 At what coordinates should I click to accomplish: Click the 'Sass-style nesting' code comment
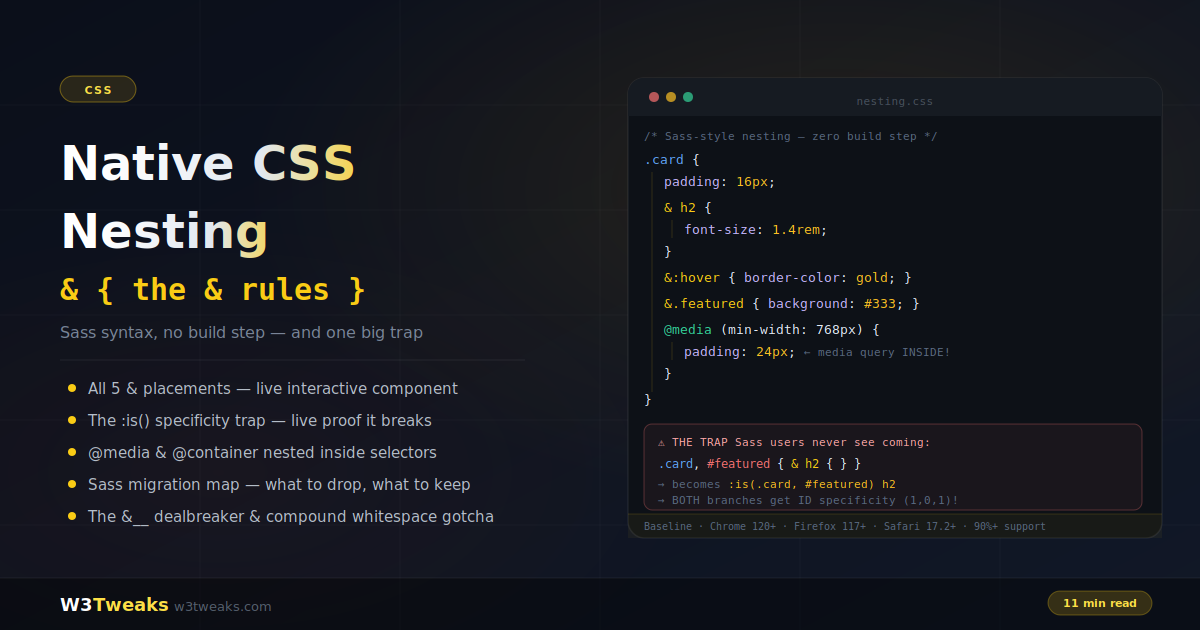click(791, 136)
